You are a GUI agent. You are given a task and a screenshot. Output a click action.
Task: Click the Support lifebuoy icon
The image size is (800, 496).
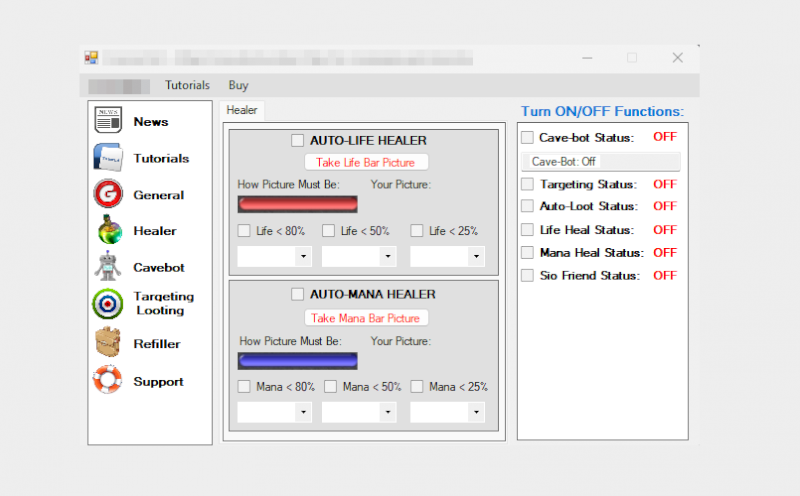pyautogui.click(x=108, y=381)
